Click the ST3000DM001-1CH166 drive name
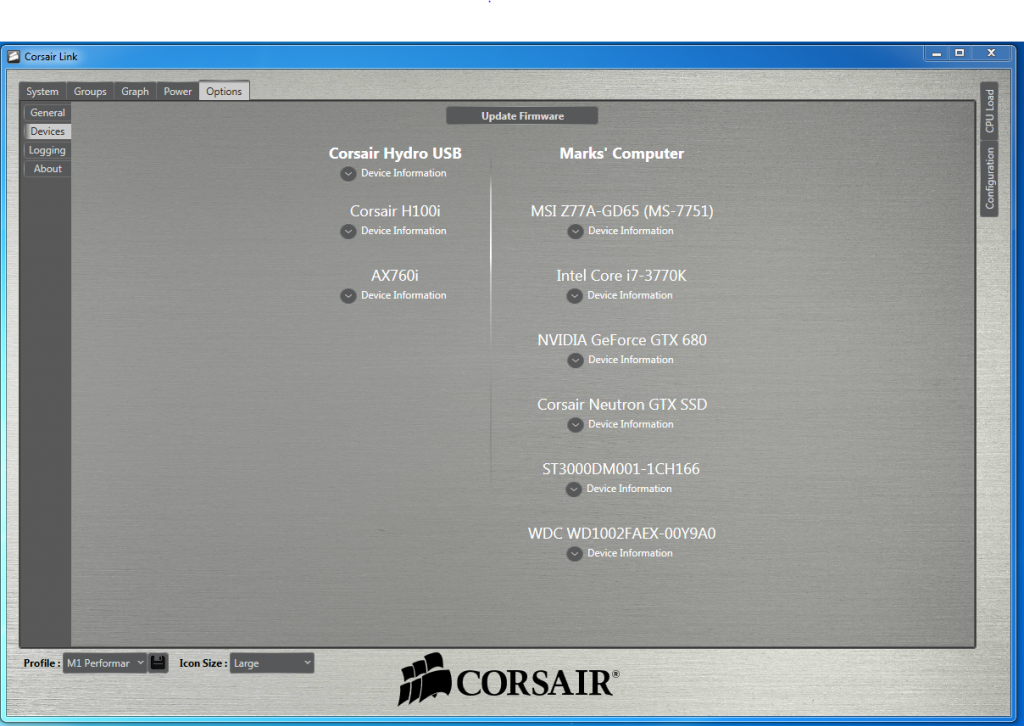Screen dimensions: 1024x726 (620, 469)
